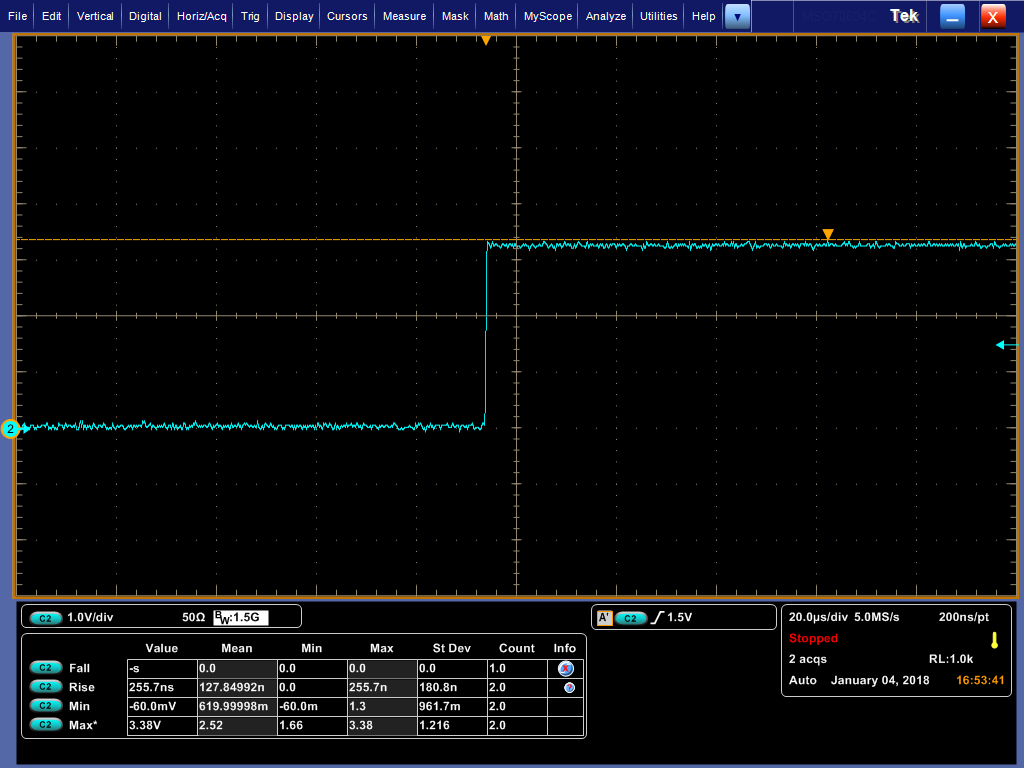
Task: Click the Max value 3.38V cell
Action: (162, 725)
